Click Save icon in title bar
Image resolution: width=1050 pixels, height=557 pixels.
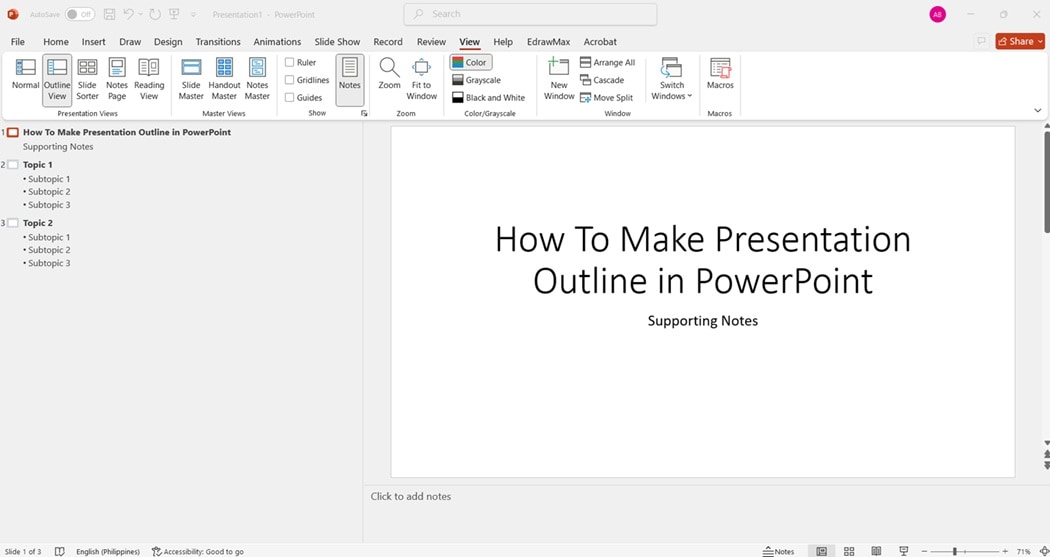click(x=110, y=14)
